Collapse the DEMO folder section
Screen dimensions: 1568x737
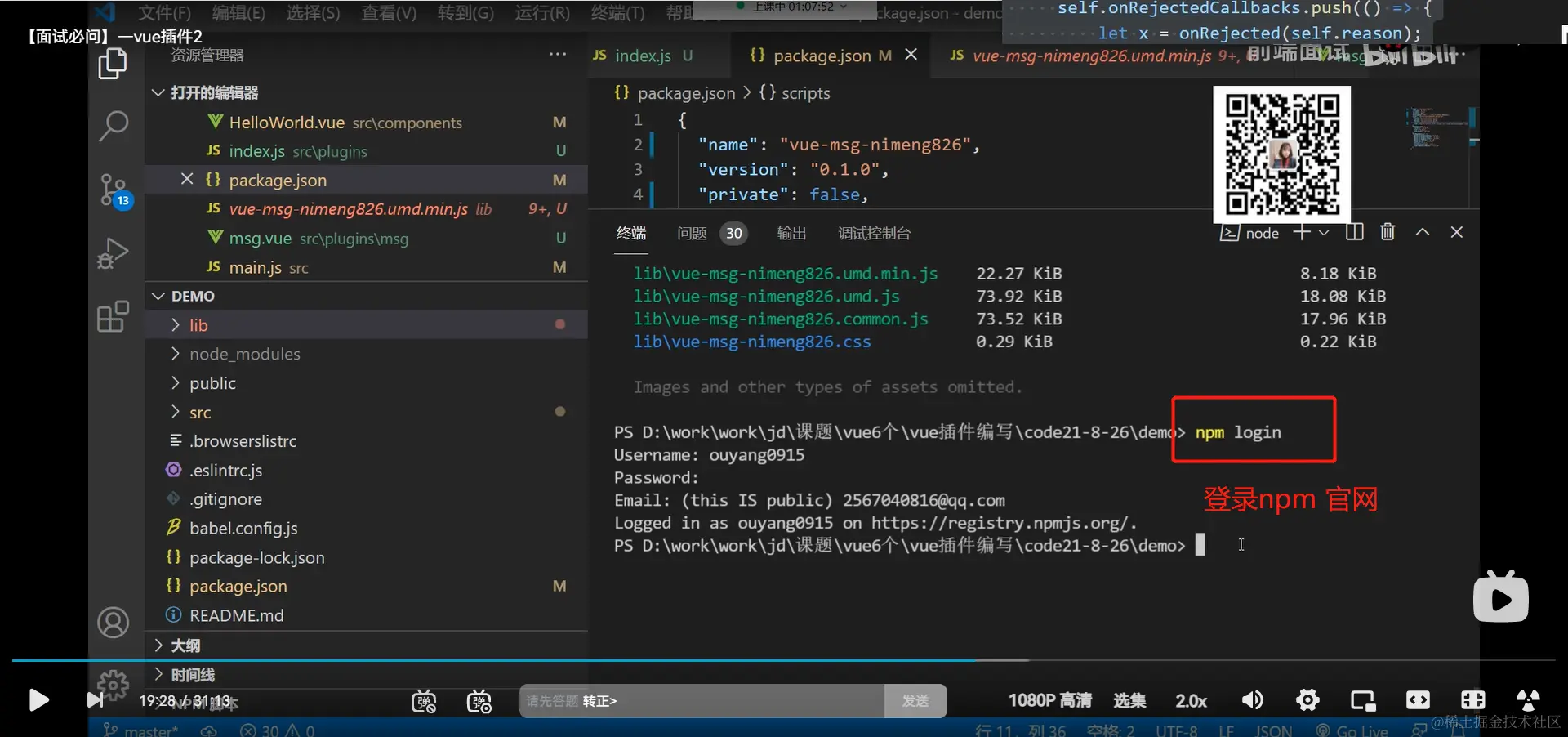pyautogui.click(x=159, y=296)
